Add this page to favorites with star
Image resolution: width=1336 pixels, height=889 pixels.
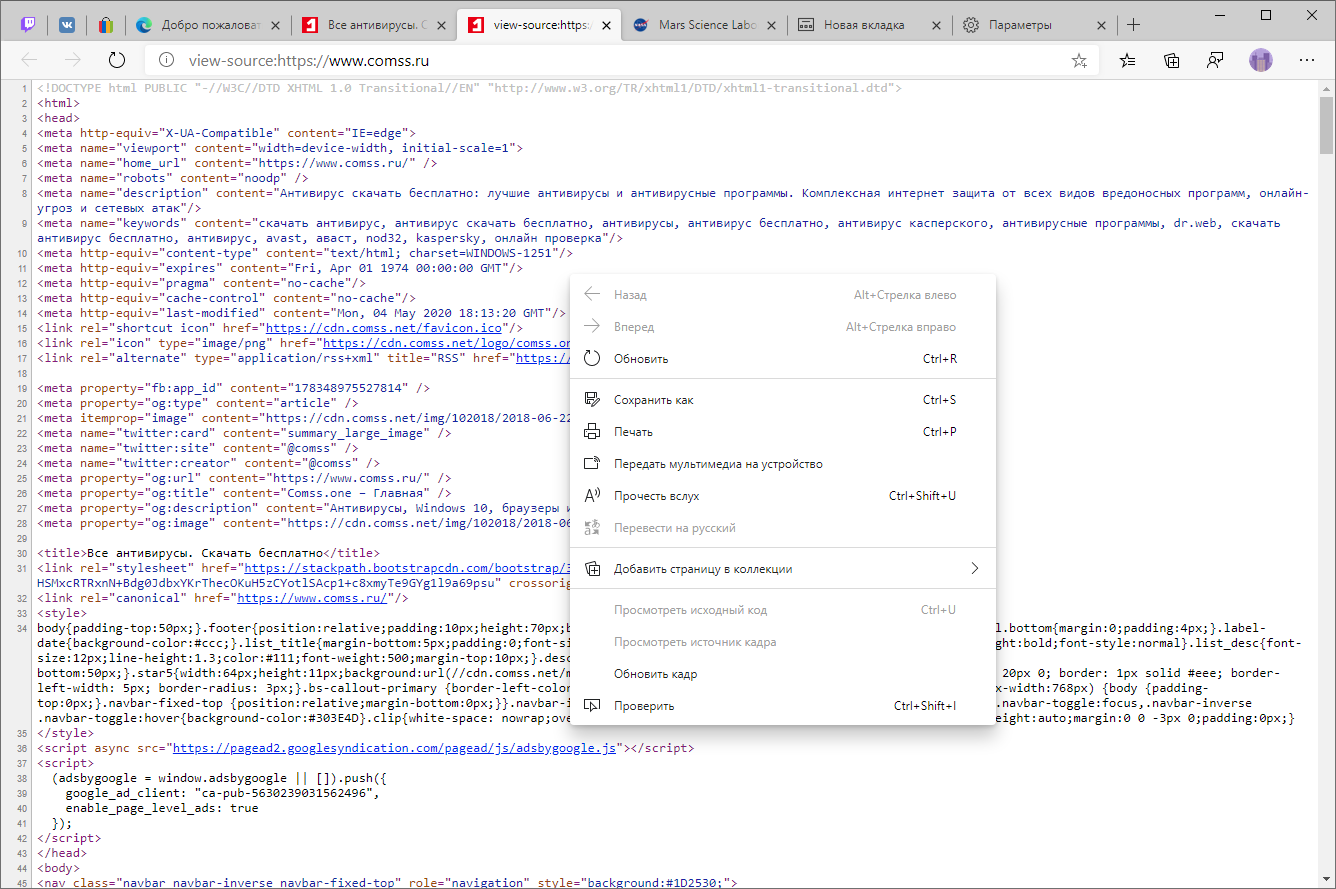[x=1079, y=60]
